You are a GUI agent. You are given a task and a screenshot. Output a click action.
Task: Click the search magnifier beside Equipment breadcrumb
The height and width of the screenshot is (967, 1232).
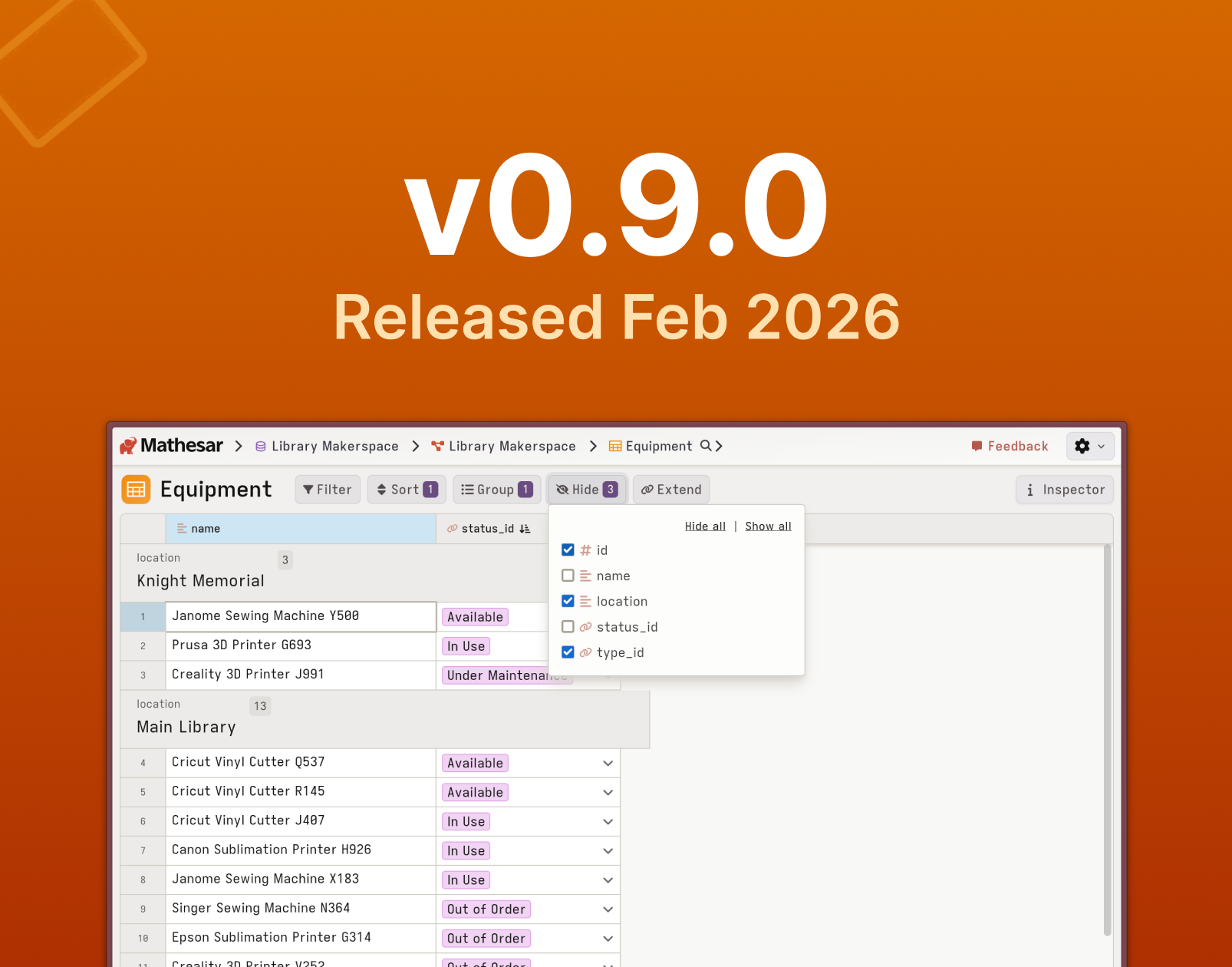[706, 446]
